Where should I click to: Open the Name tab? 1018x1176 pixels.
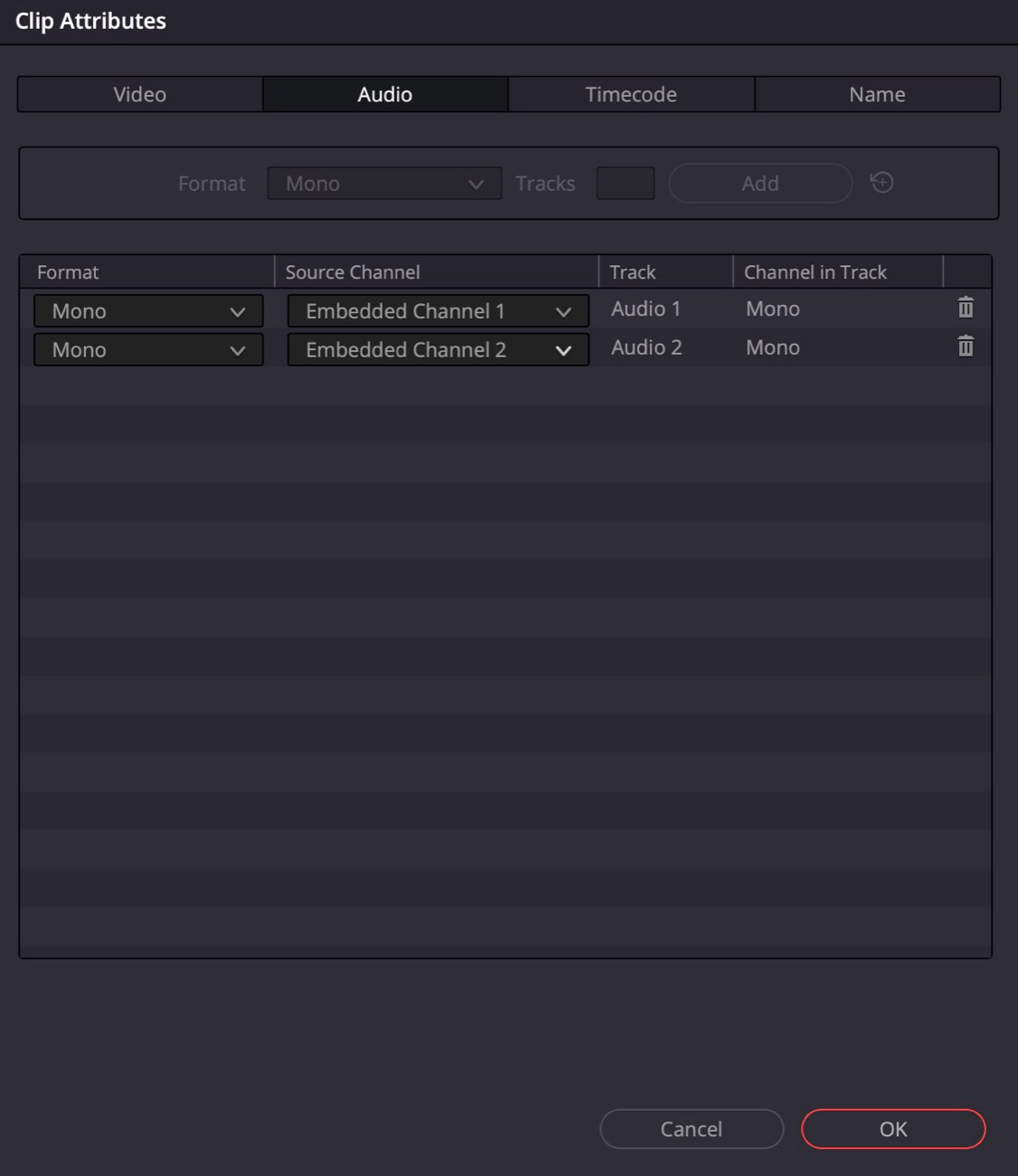click(877, 94)
